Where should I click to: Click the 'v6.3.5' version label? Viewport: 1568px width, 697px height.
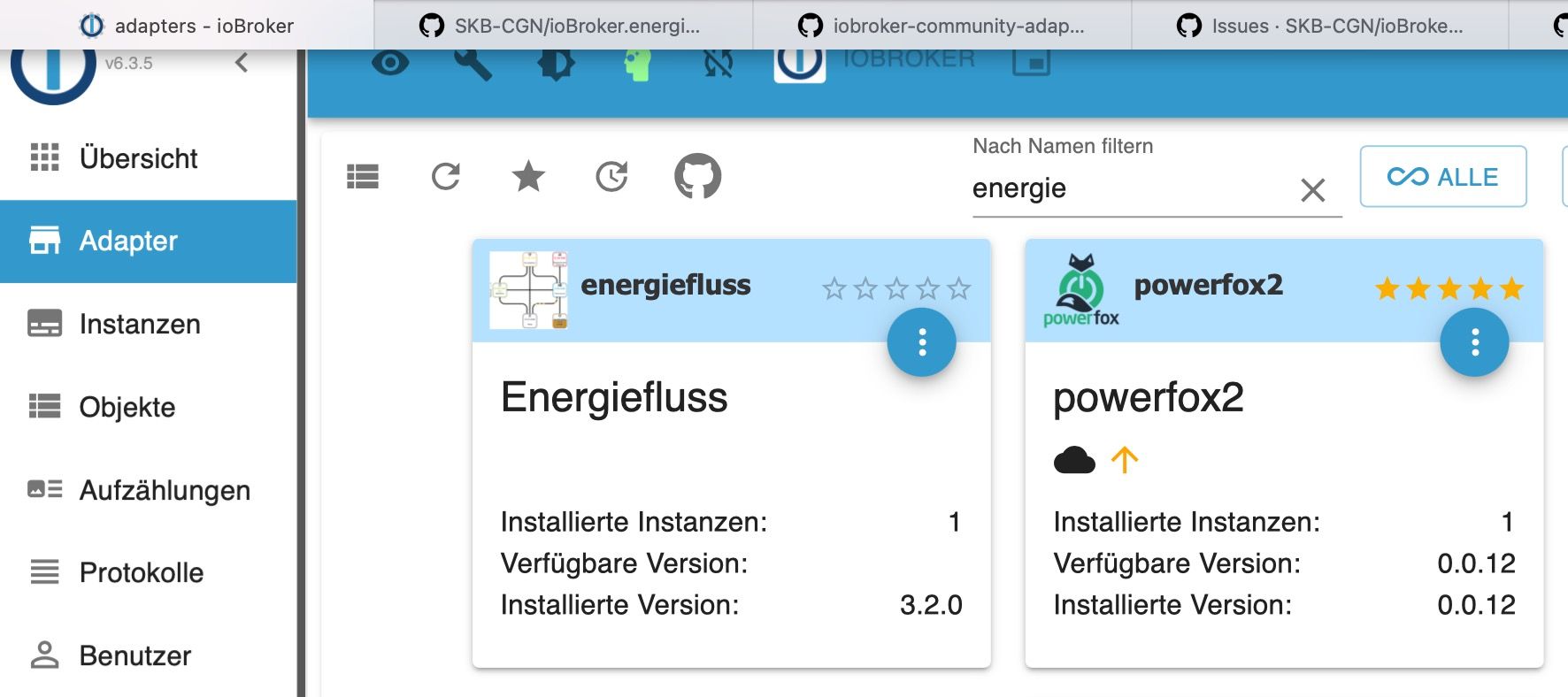128,64
